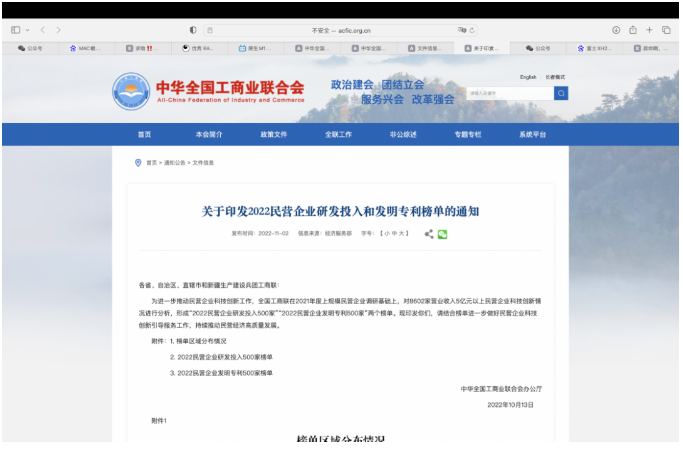
Task: Click the reader view icon in the address bar
Action: 210,31
